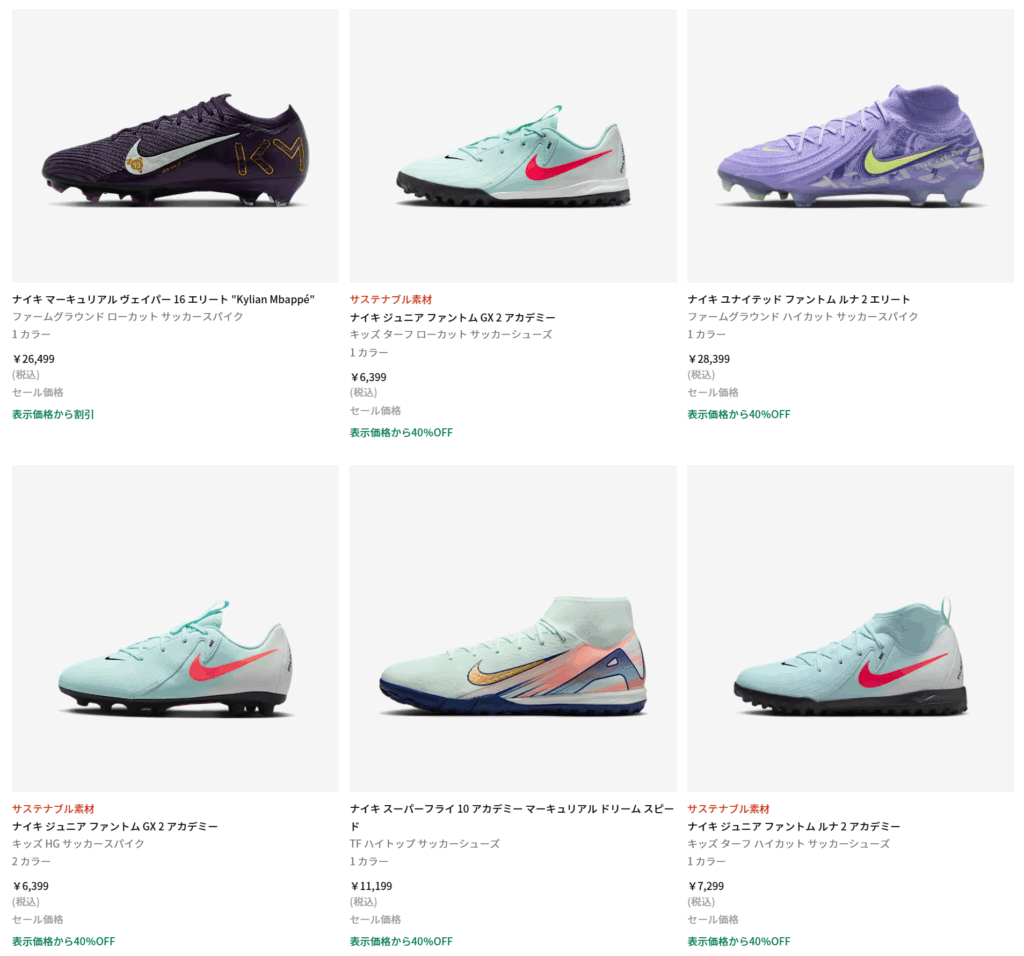Click the 表示価格から割引 discount label
The width and height of the screenshot is (1024, 956).
53,414
